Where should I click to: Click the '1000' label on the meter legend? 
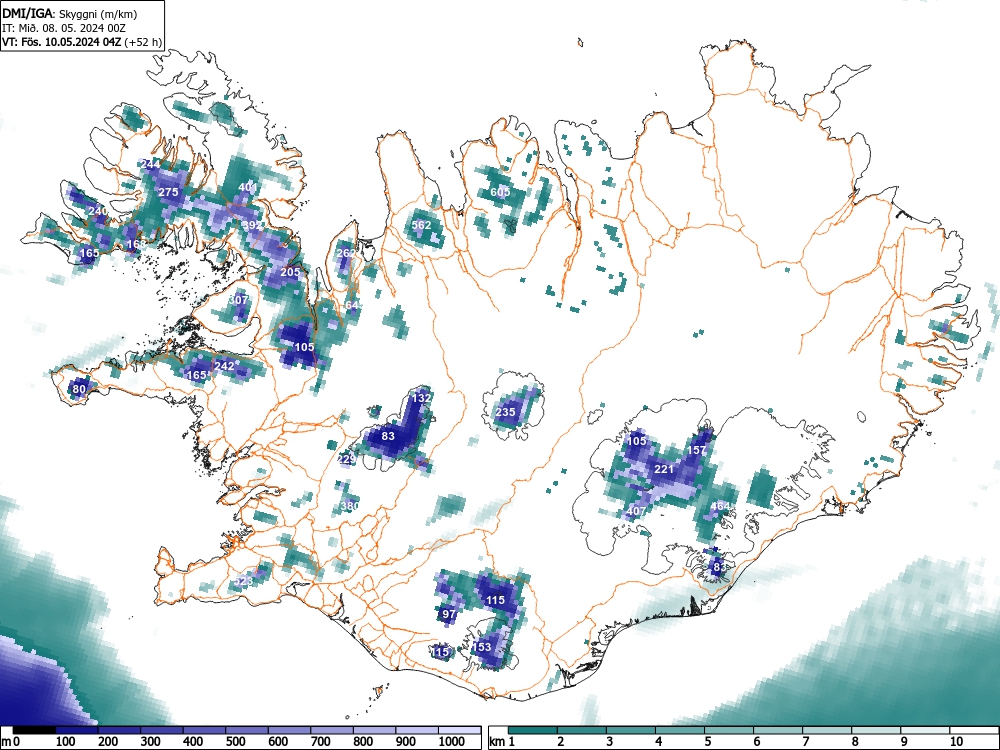pos(452,742)
